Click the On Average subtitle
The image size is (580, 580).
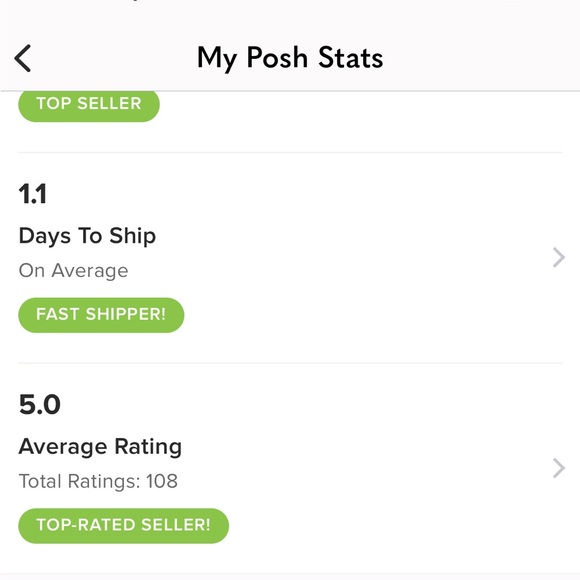click(x=74, y=270)
